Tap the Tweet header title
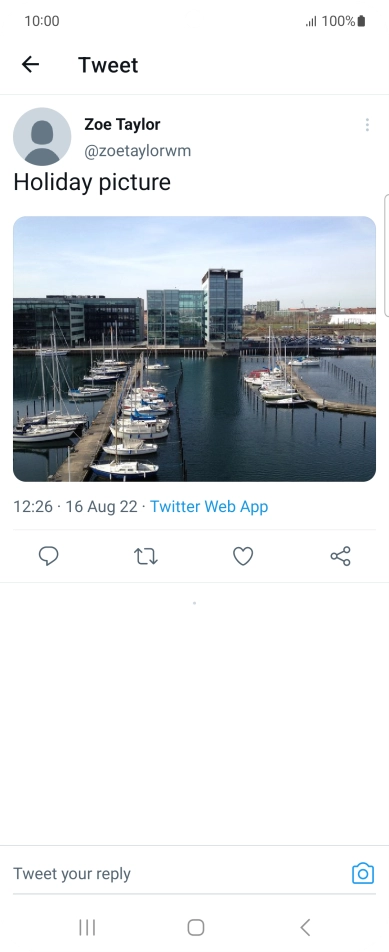 (x=108, y=64)
